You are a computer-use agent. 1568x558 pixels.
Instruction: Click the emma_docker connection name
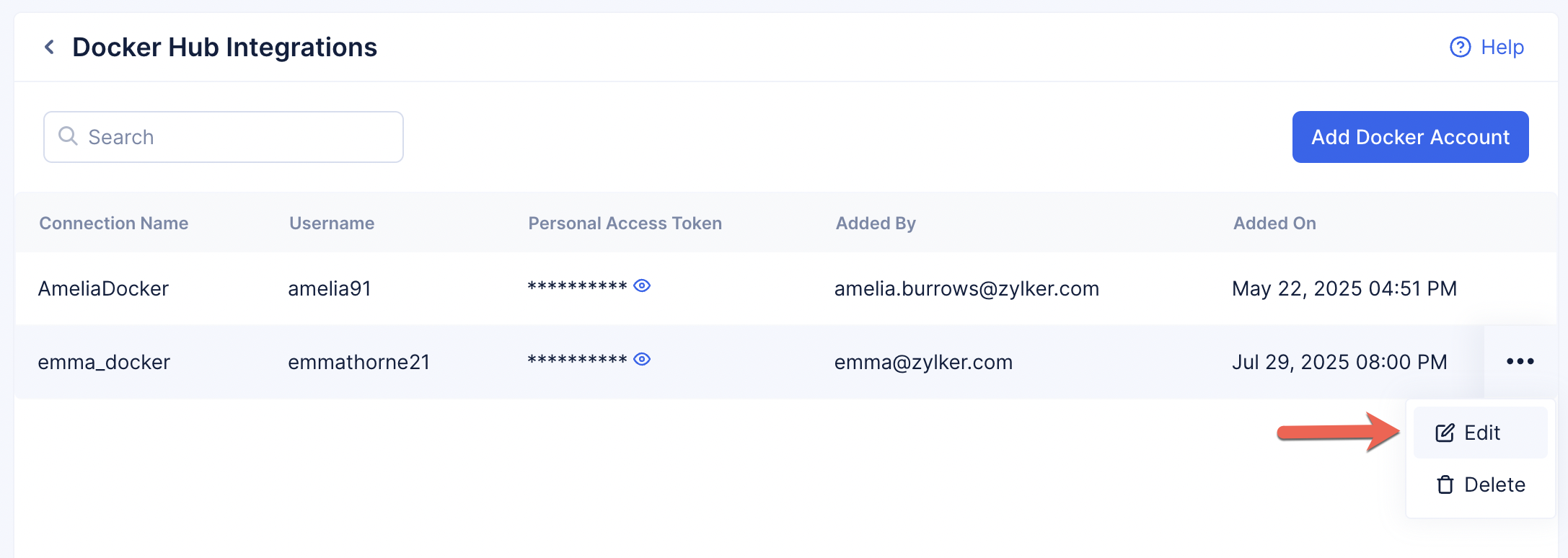pyautogui.click(x=104, y=362)
